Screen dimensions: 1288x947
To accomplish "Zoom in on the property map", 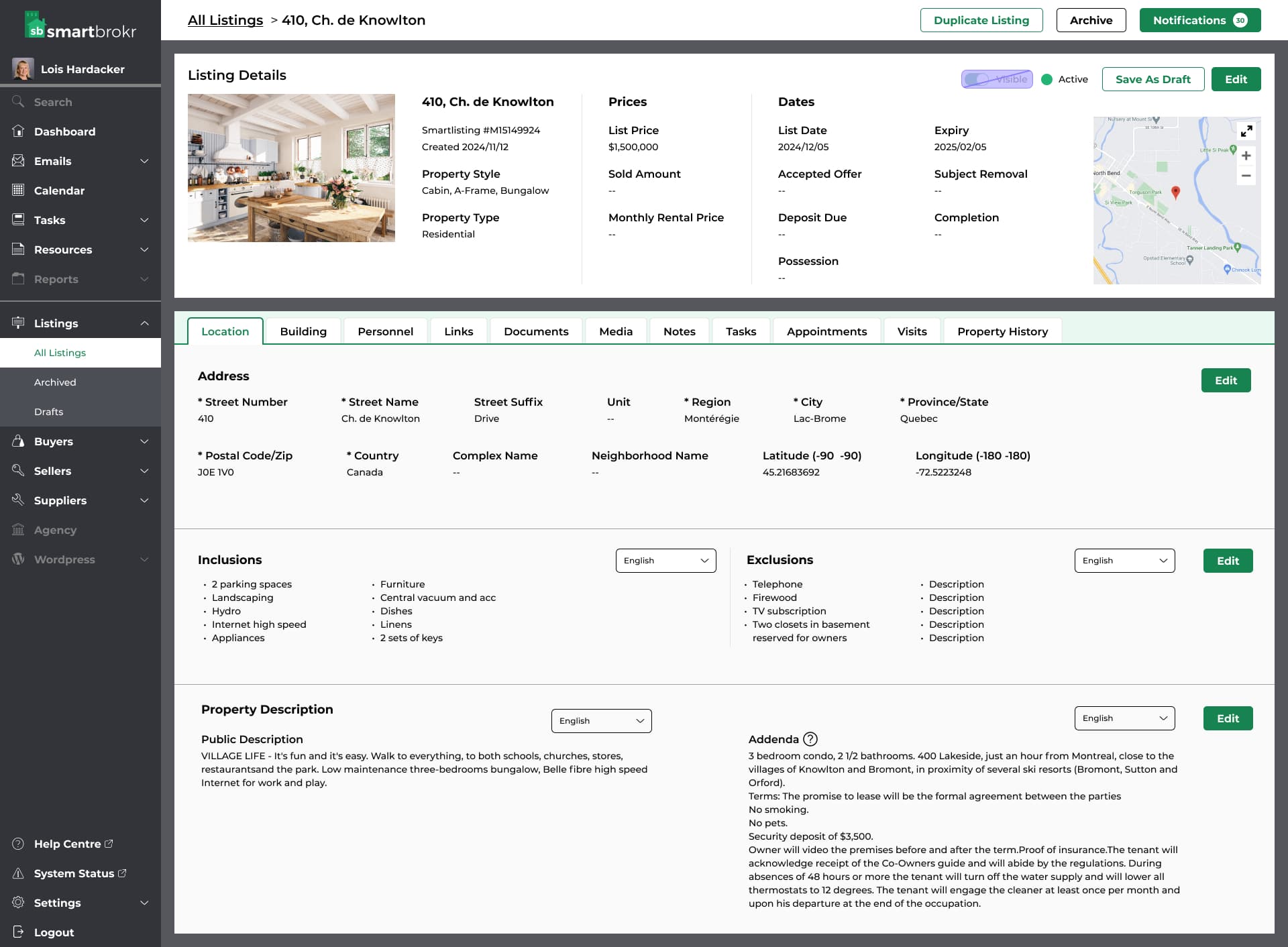I will point(1246,156).
